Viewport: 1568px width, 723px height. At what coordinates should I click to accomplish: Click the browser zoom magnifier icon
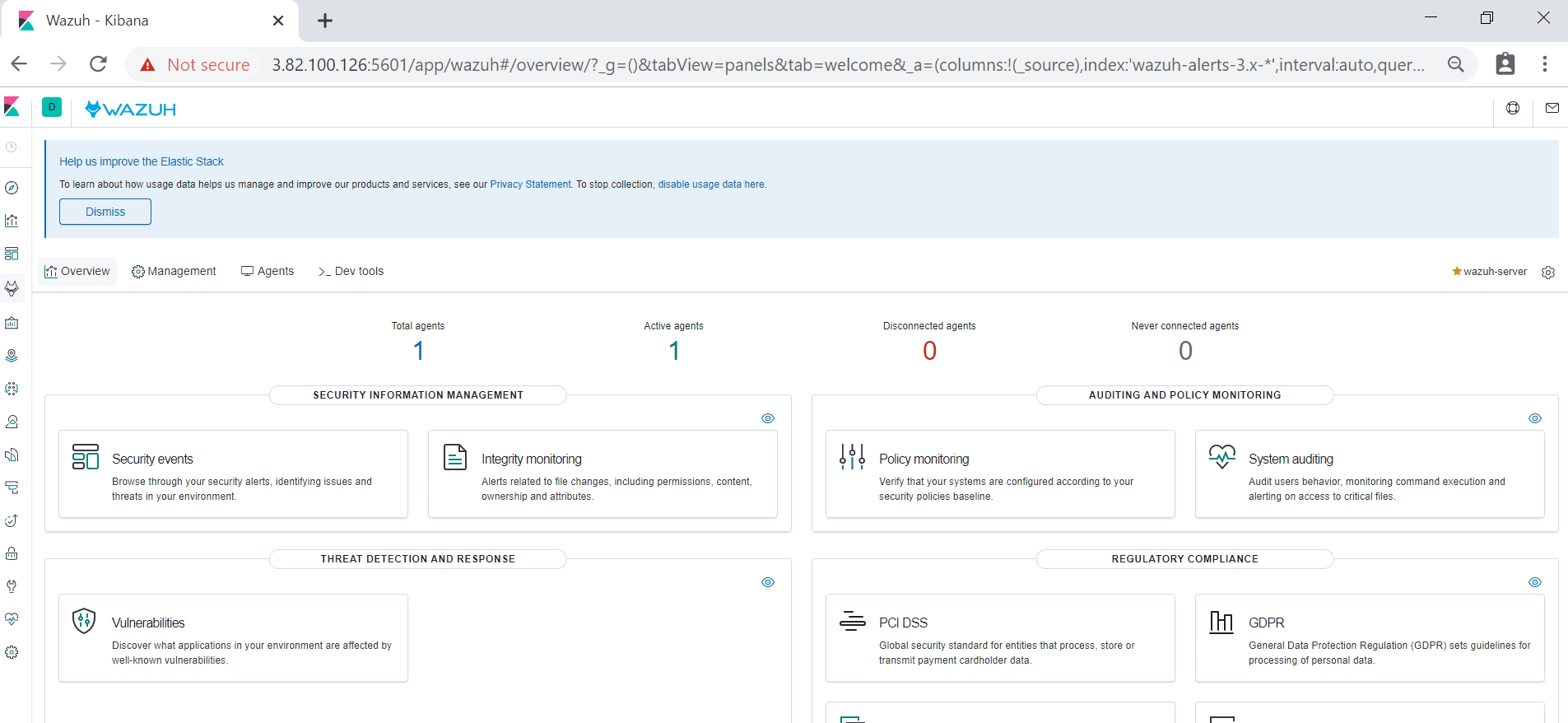(1456, 64)
